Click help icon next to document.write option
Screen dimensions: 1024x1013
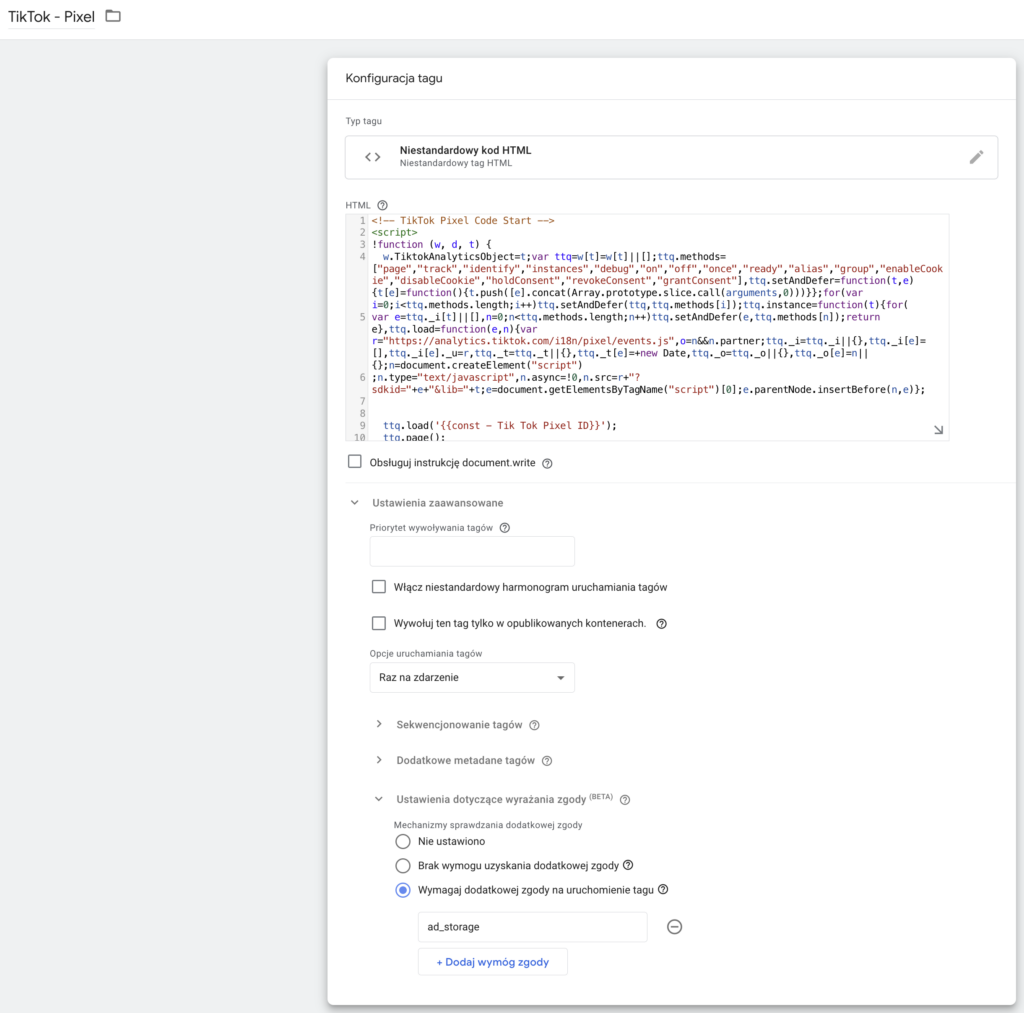coord(547,463)
